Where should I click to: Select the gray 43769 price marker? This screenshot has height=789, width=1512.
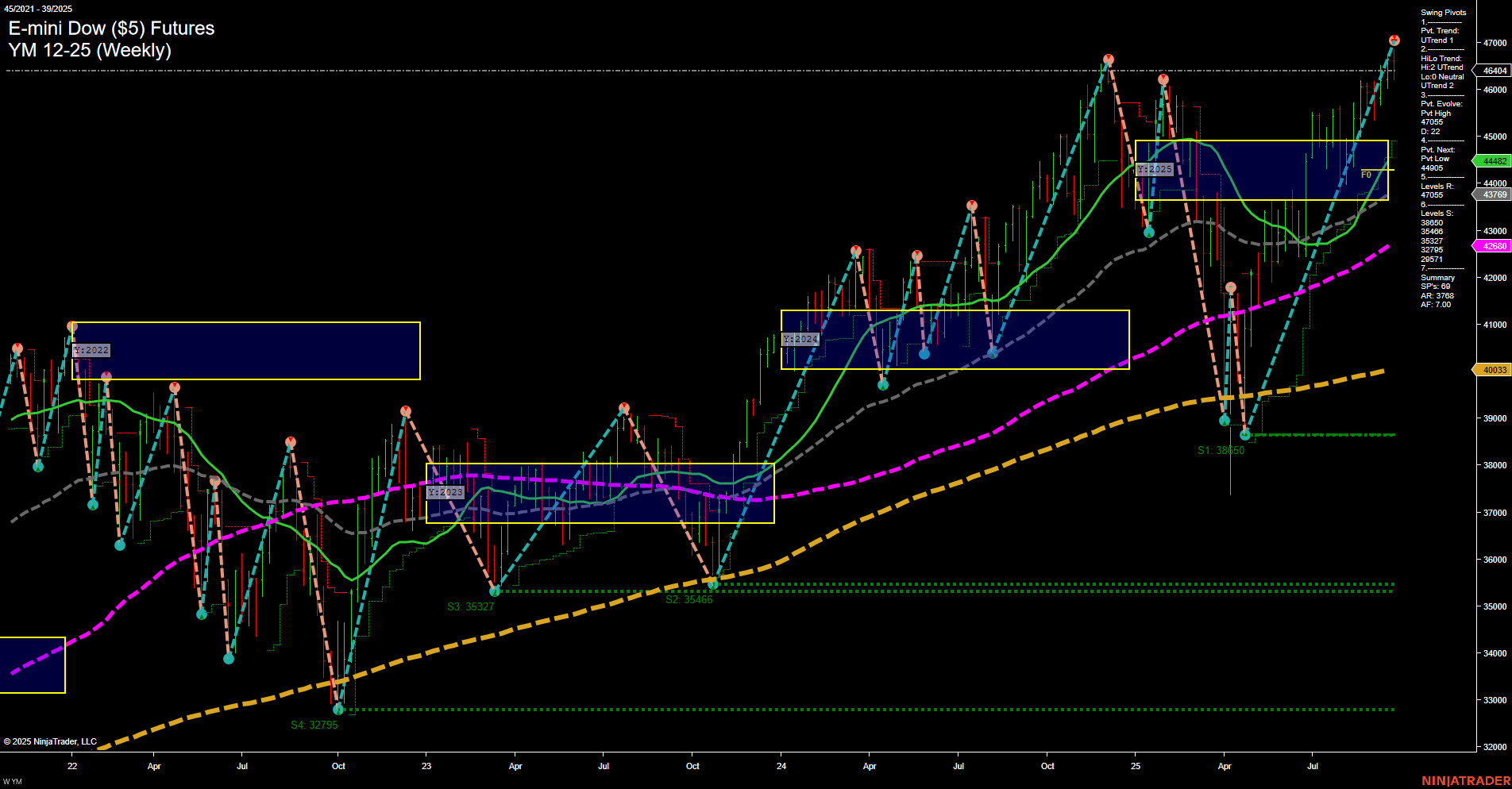[x=1494, y=194]
